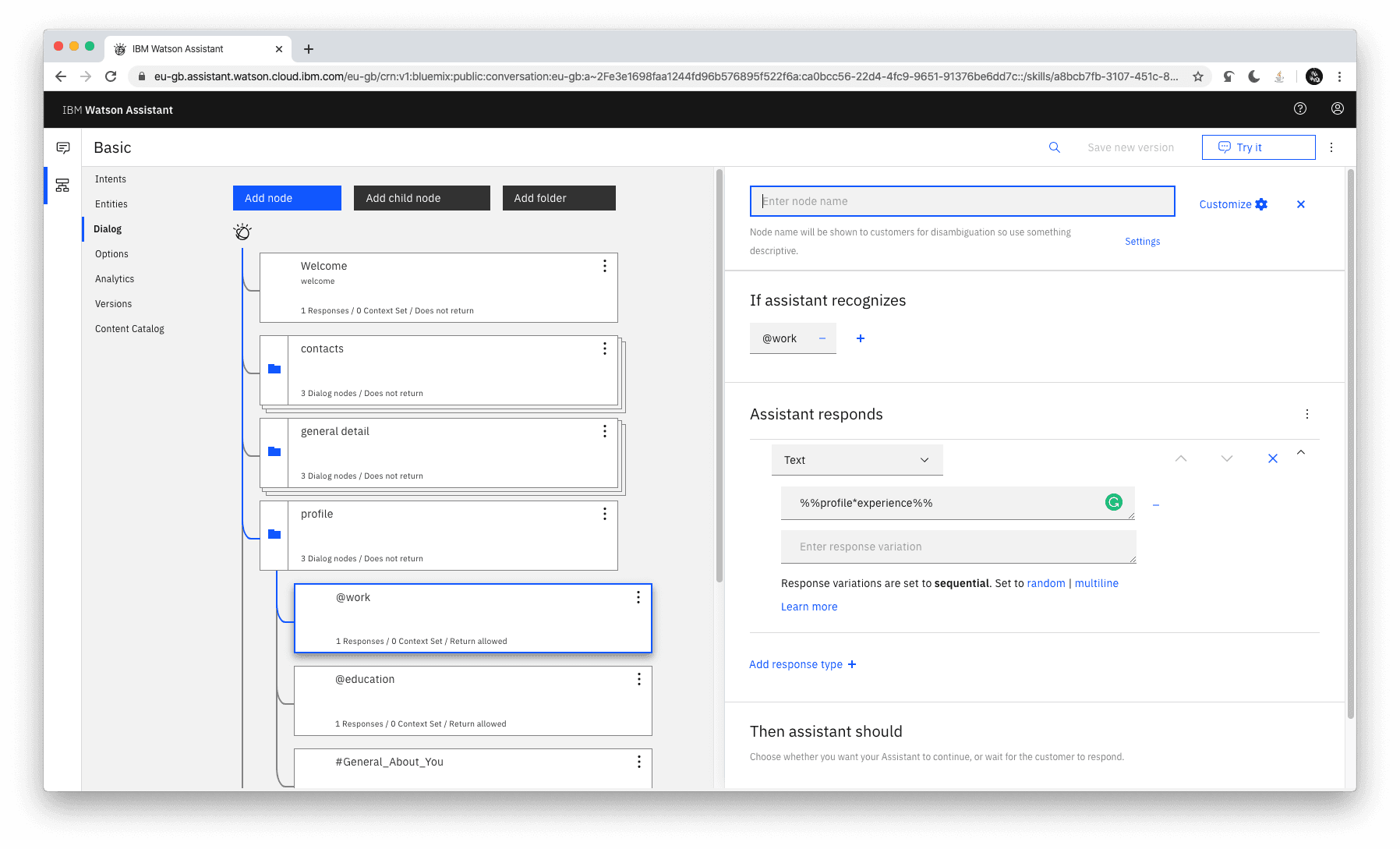
Task: Remove the @work condition with minus
Action: click(822, 338)
